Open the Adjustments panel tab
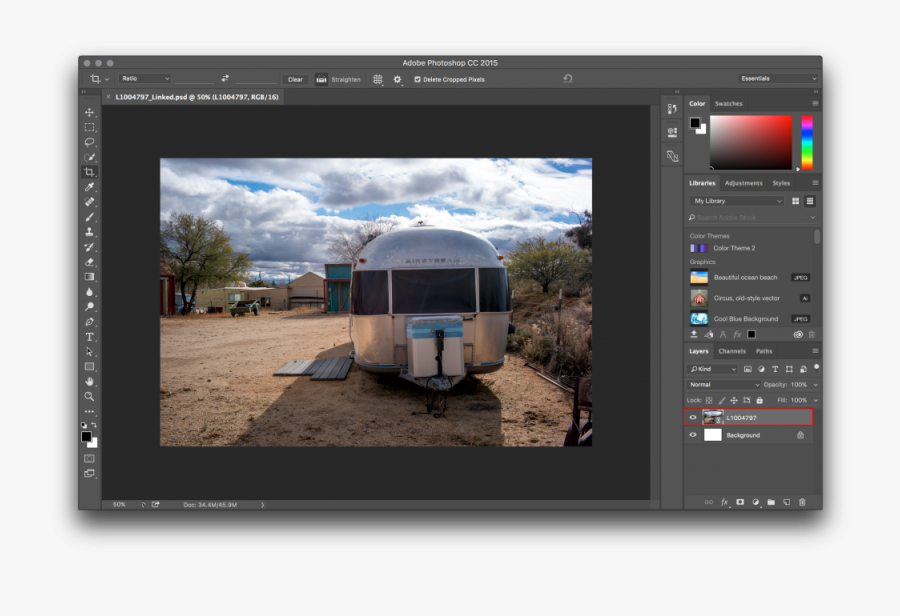 [743, 183]
